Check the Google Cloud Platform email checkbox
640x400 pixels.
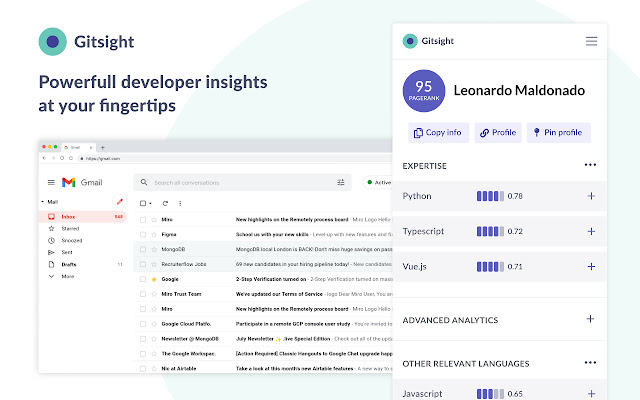click(x=143, y=324)
